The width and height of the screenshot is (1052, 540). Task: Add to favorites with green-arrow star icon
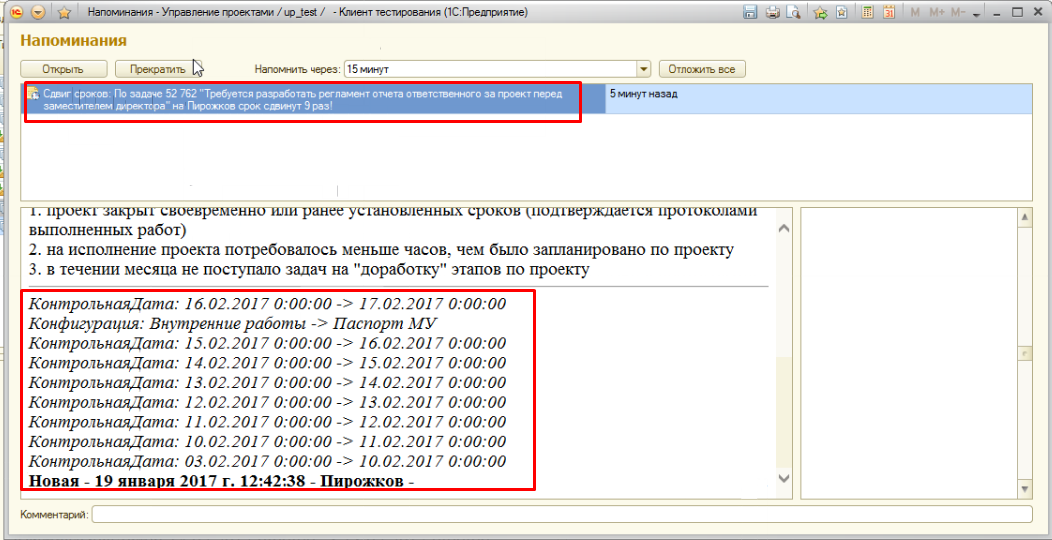820,12
